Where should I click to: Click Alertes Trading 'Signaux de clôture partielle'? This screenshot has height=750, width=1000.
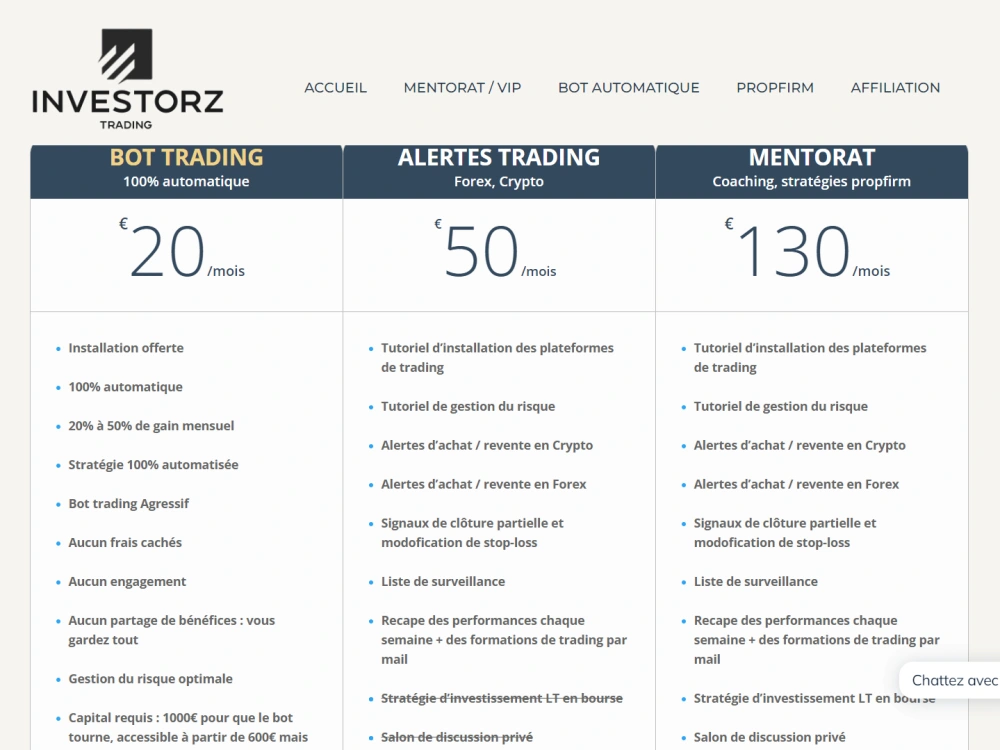coord(473,533)
